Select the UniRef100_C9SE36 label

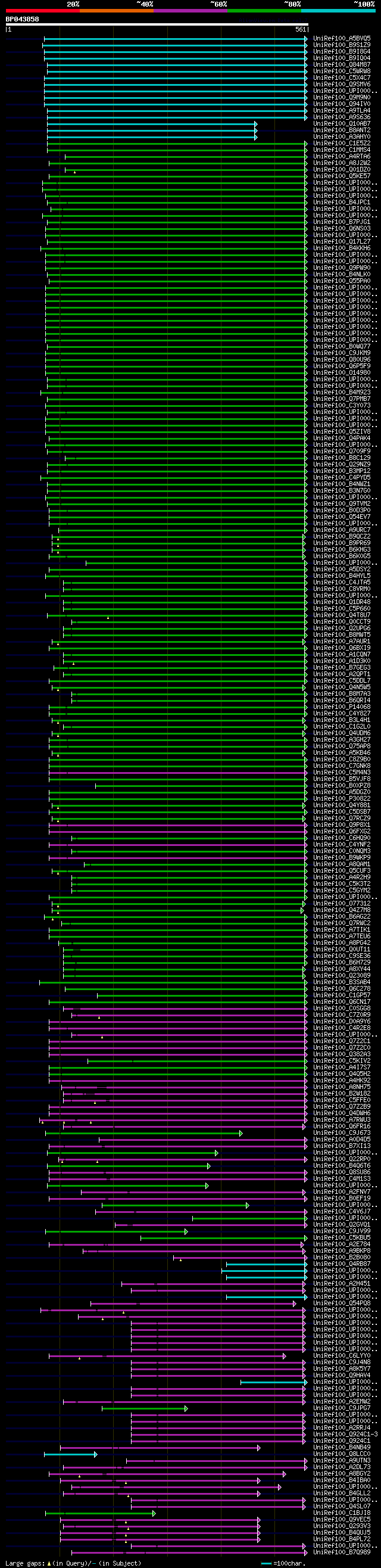[342, 956]
